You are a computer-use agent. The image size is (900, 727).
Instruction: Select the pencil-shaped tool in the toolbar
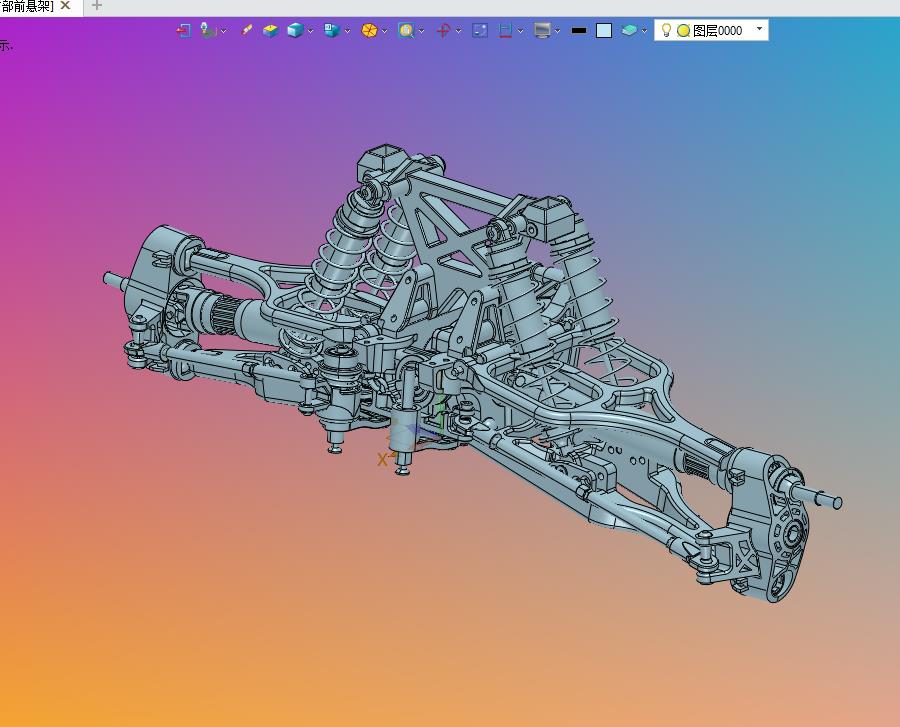click(247, 30)
